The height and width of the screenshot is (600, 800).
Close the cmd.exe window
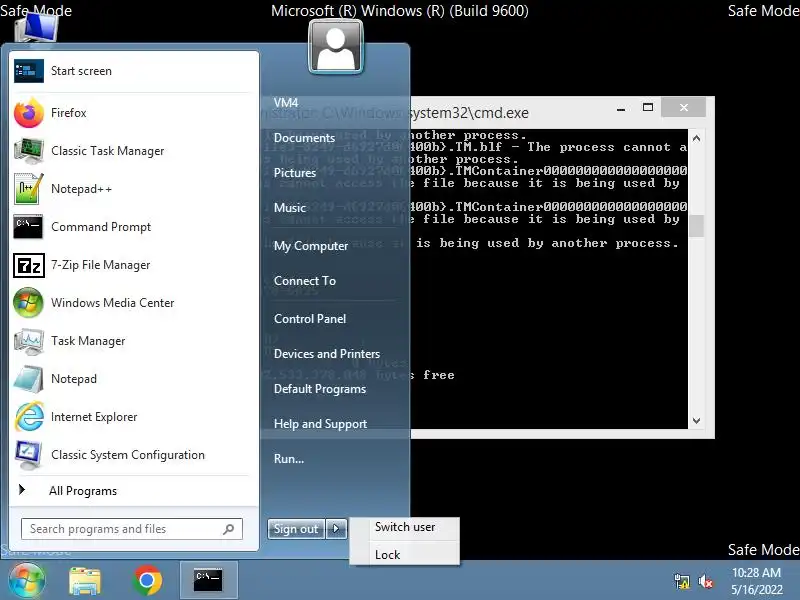[x=684, y=107]
